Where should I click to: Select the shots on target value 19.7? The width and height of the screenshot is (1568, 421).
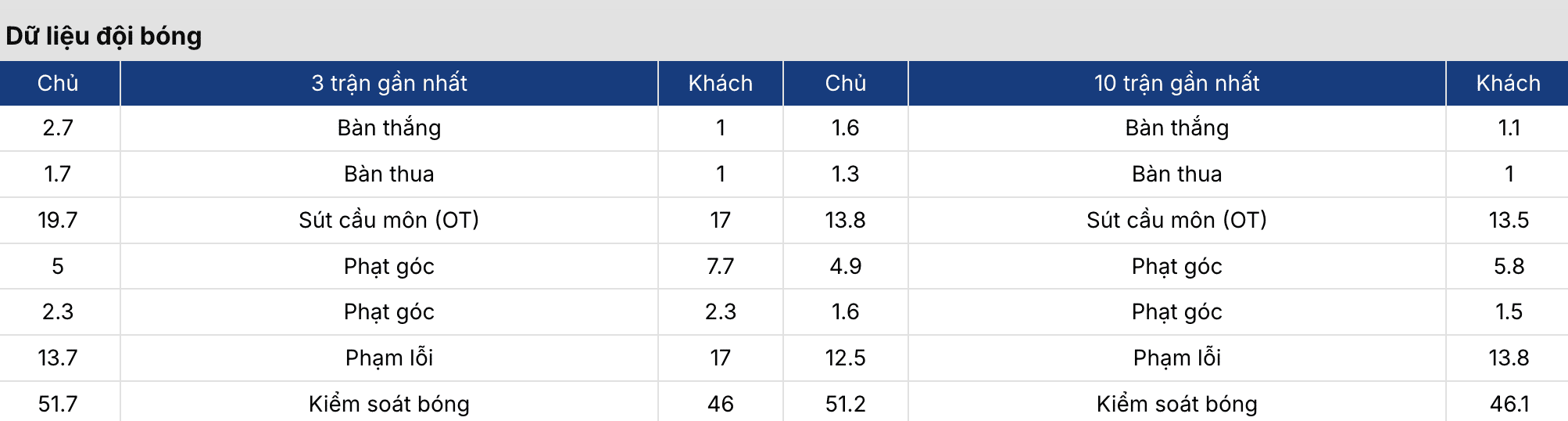[58, 220]
